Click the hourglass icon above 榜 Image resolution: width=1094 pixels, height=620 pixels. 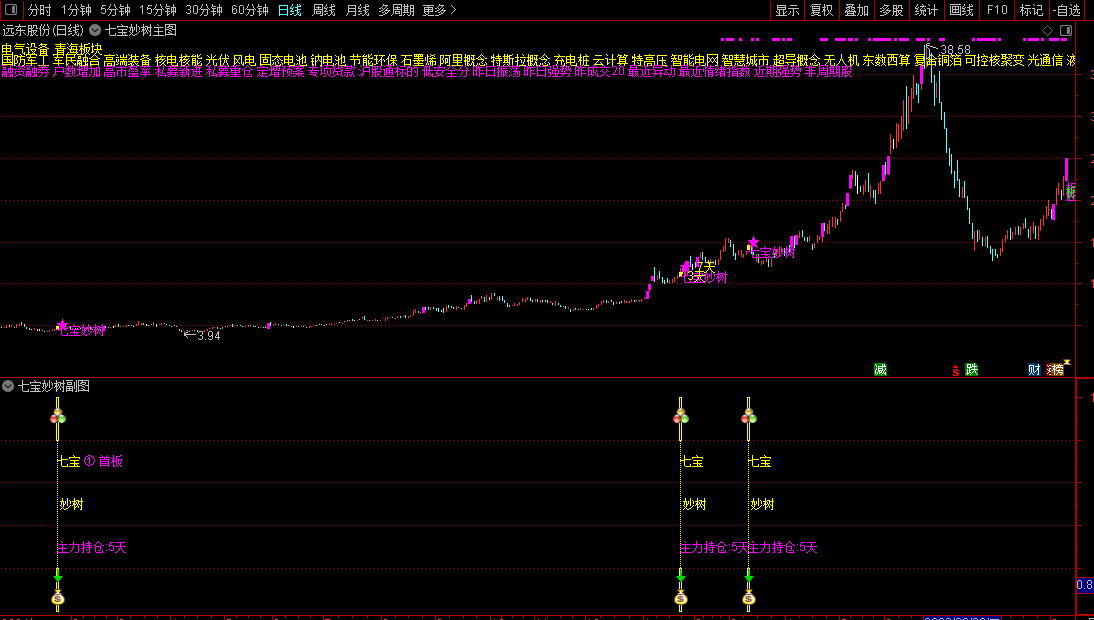pyautogui.click(x=1067, y=362)
